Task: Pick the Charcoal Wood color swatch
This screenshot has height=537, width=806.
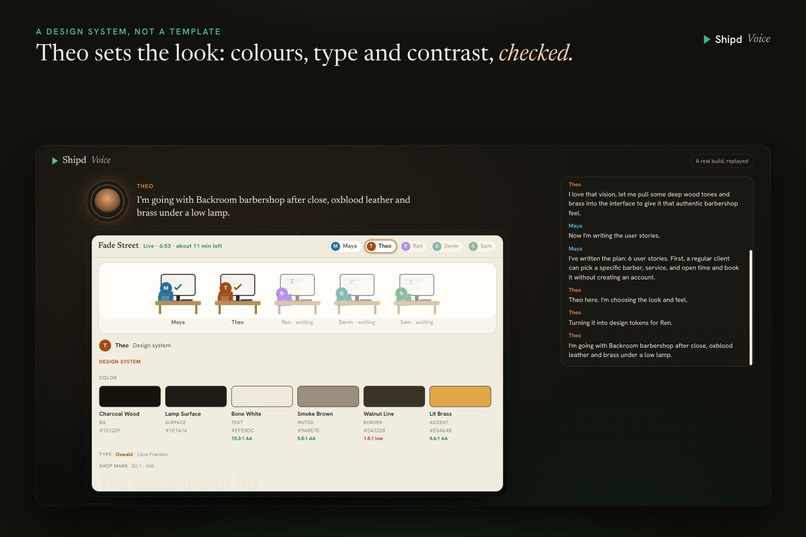Action: pos(130,396)
